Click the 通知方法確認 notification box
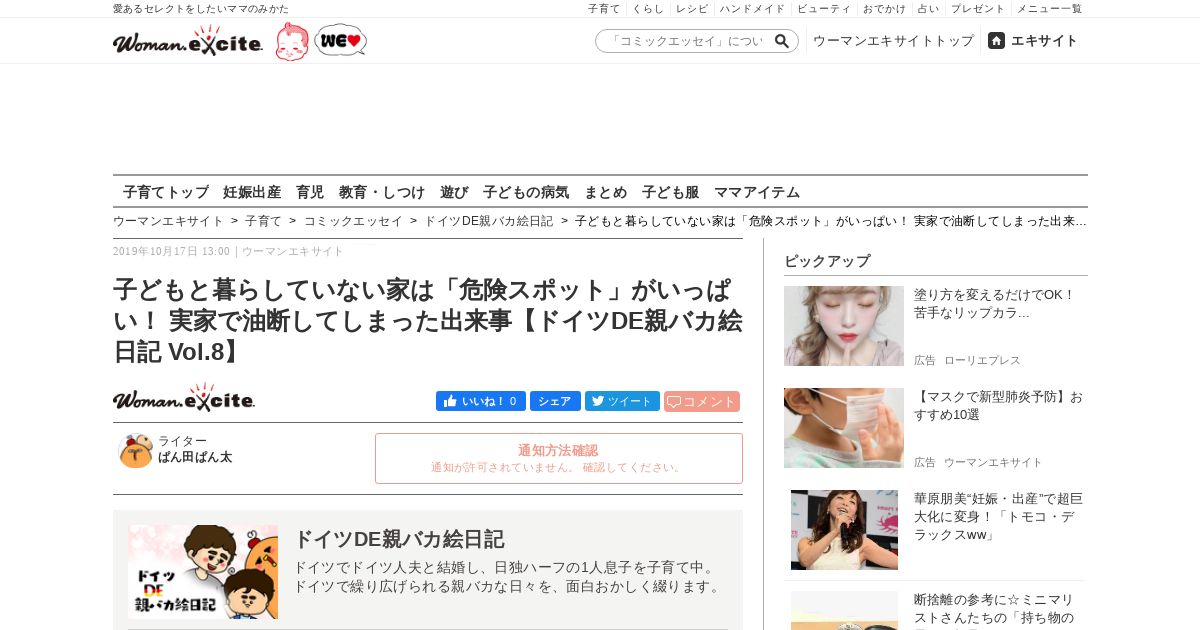1200x630 pixels. (x=559, y=458)
